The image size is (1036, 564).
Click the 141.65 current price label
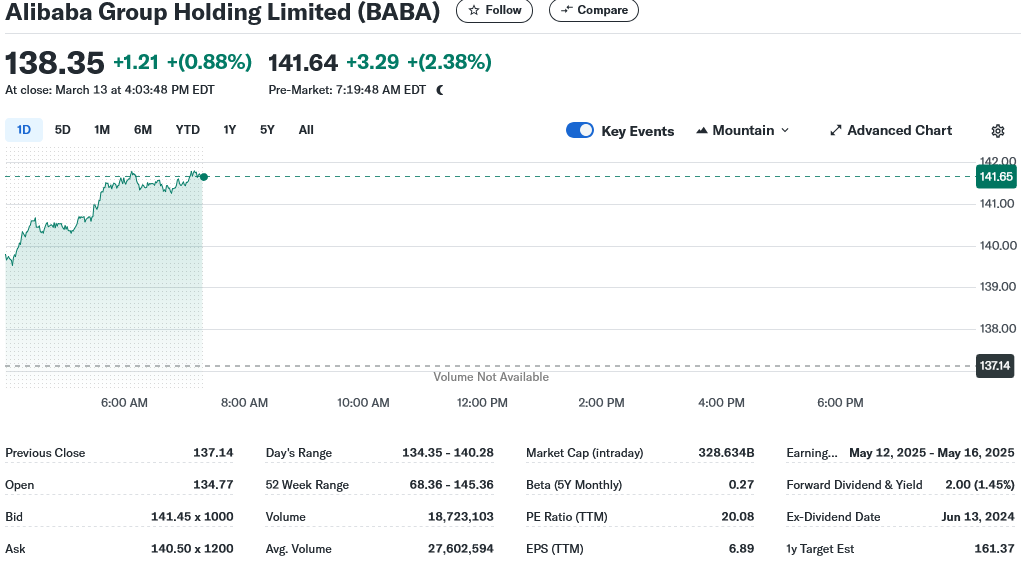click(996, 177)
